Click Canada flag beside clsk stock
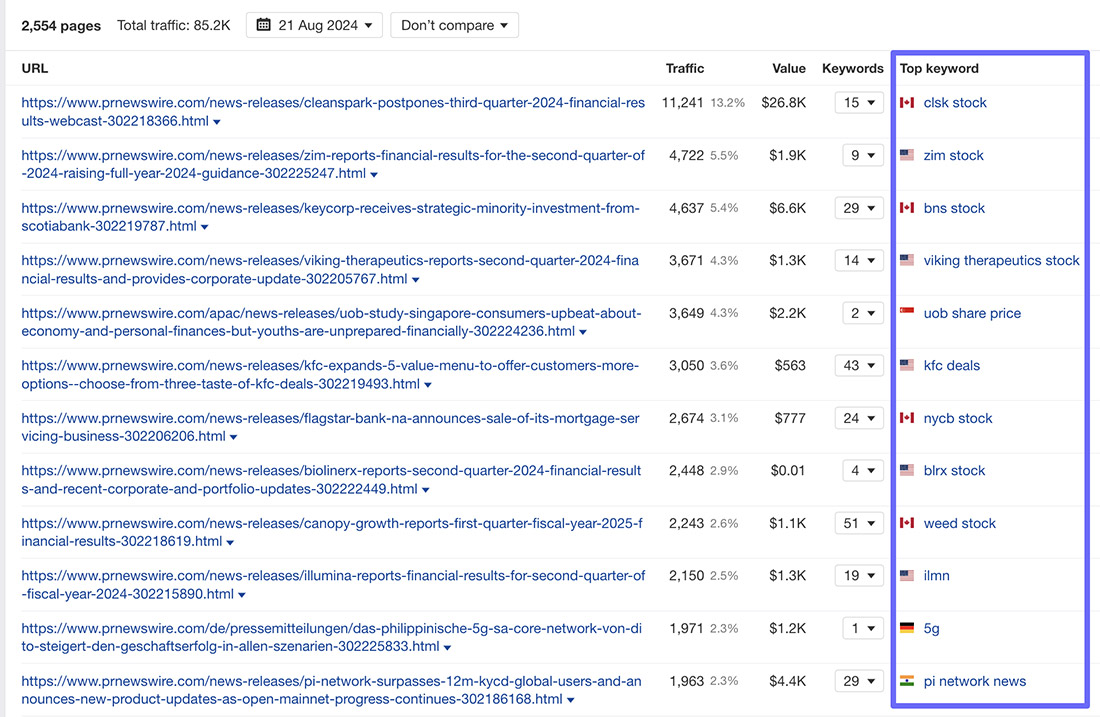Viewport: 1100px width, 717px height. (907, 102)
